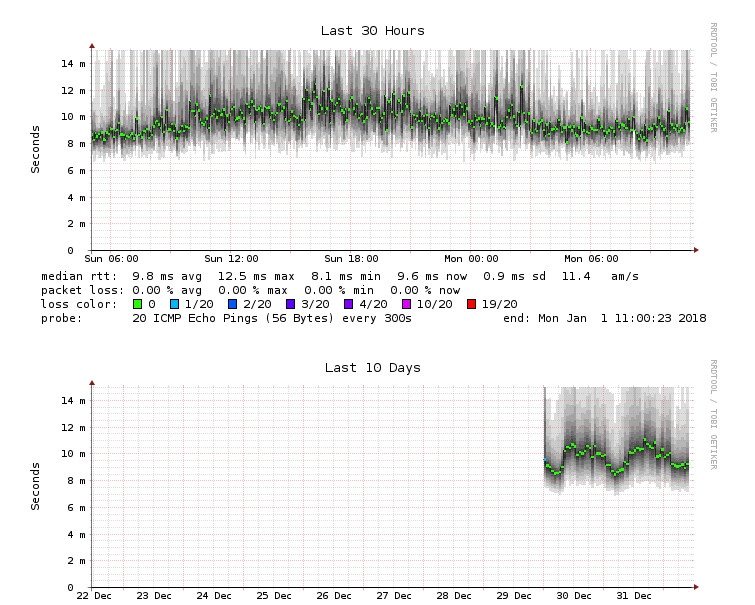755x605 pixels.
Task: Click the 6 m tick on the 30 Hours graph
Action: (76, 171)
